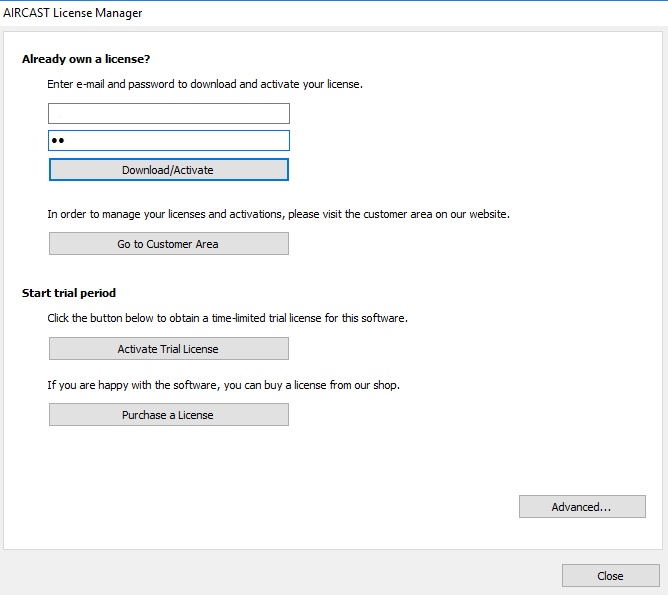Image resolution: width=668 pixels, height=595 pixels.
Task: Click the "obtain a time-limited trial license" text
Action: 227,318
